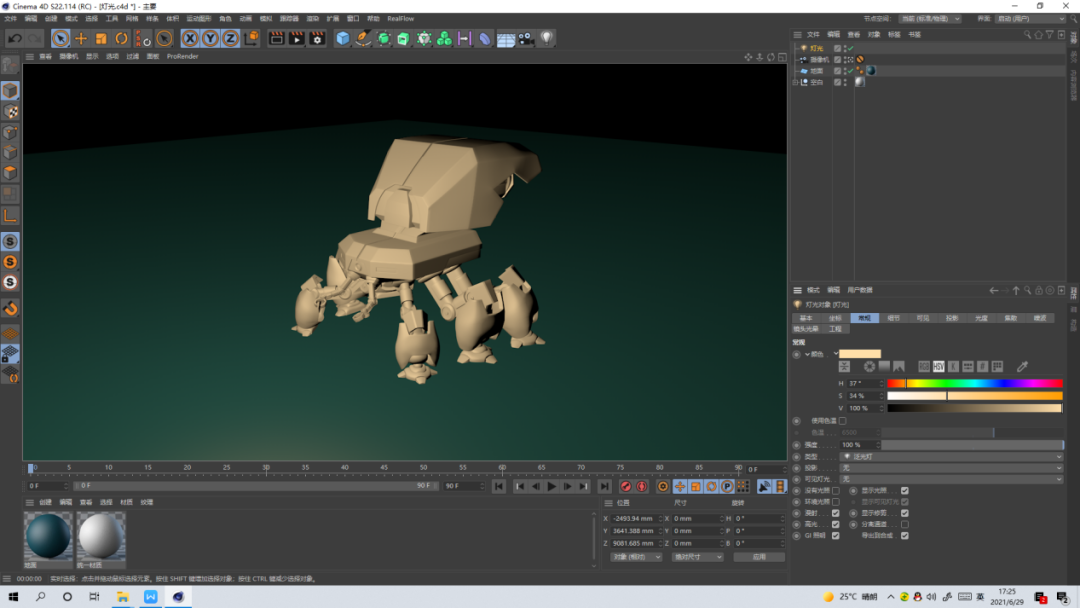Open the ProRender viewport menu
1080x608 pixels.
[x=182, y=56]
